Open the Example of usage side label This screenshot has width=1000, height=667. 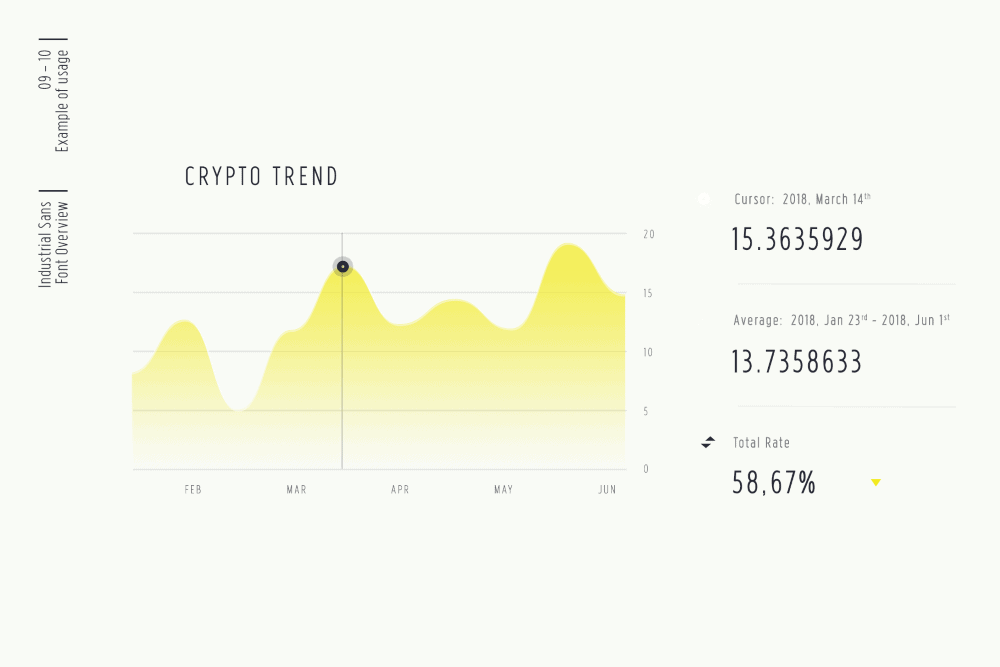(53, 100)
